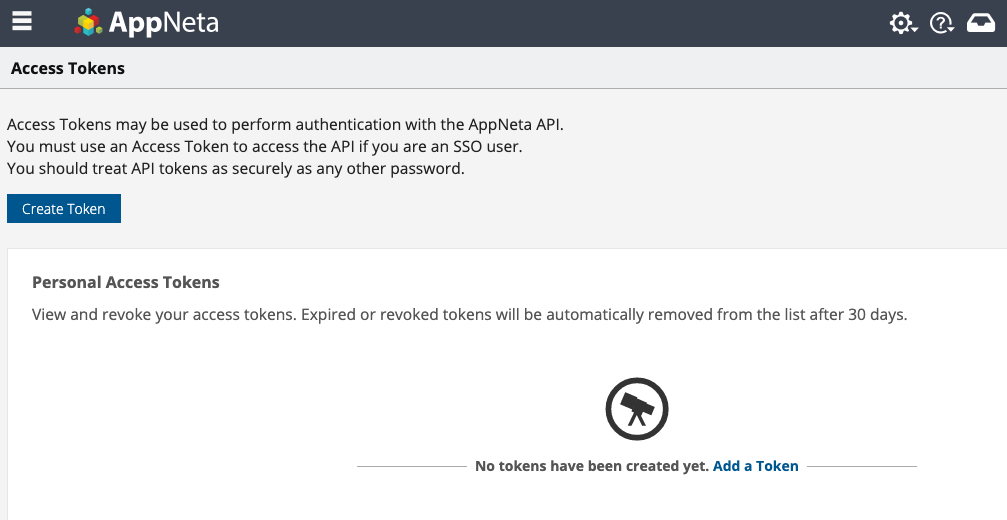Click the 'No tokens have been created yet' message
The image size is (1007, 520).
click(592, 466)
